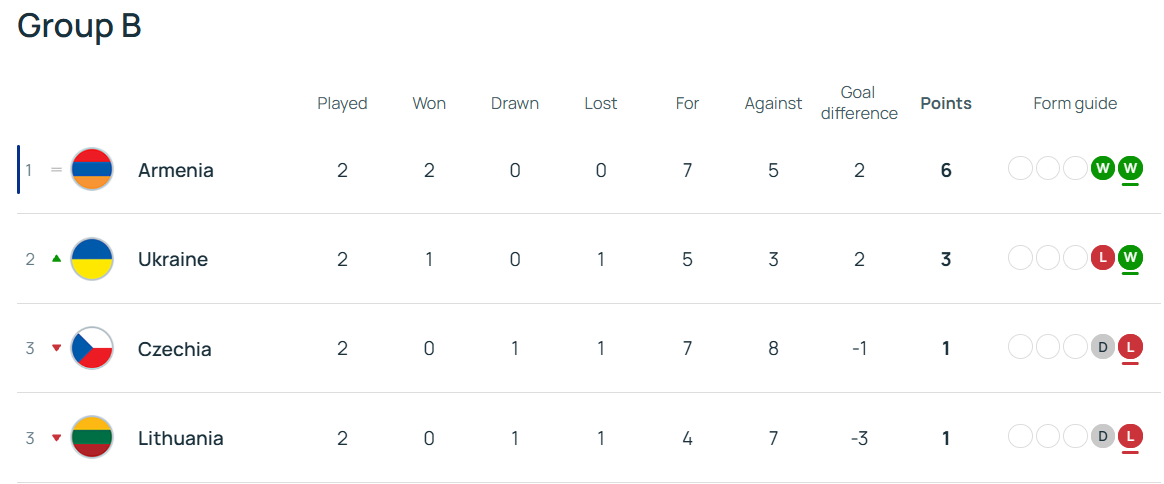Click the Armenia flag icon
The height and width of the screenshot is (484, 1164).
pos(92,170)
